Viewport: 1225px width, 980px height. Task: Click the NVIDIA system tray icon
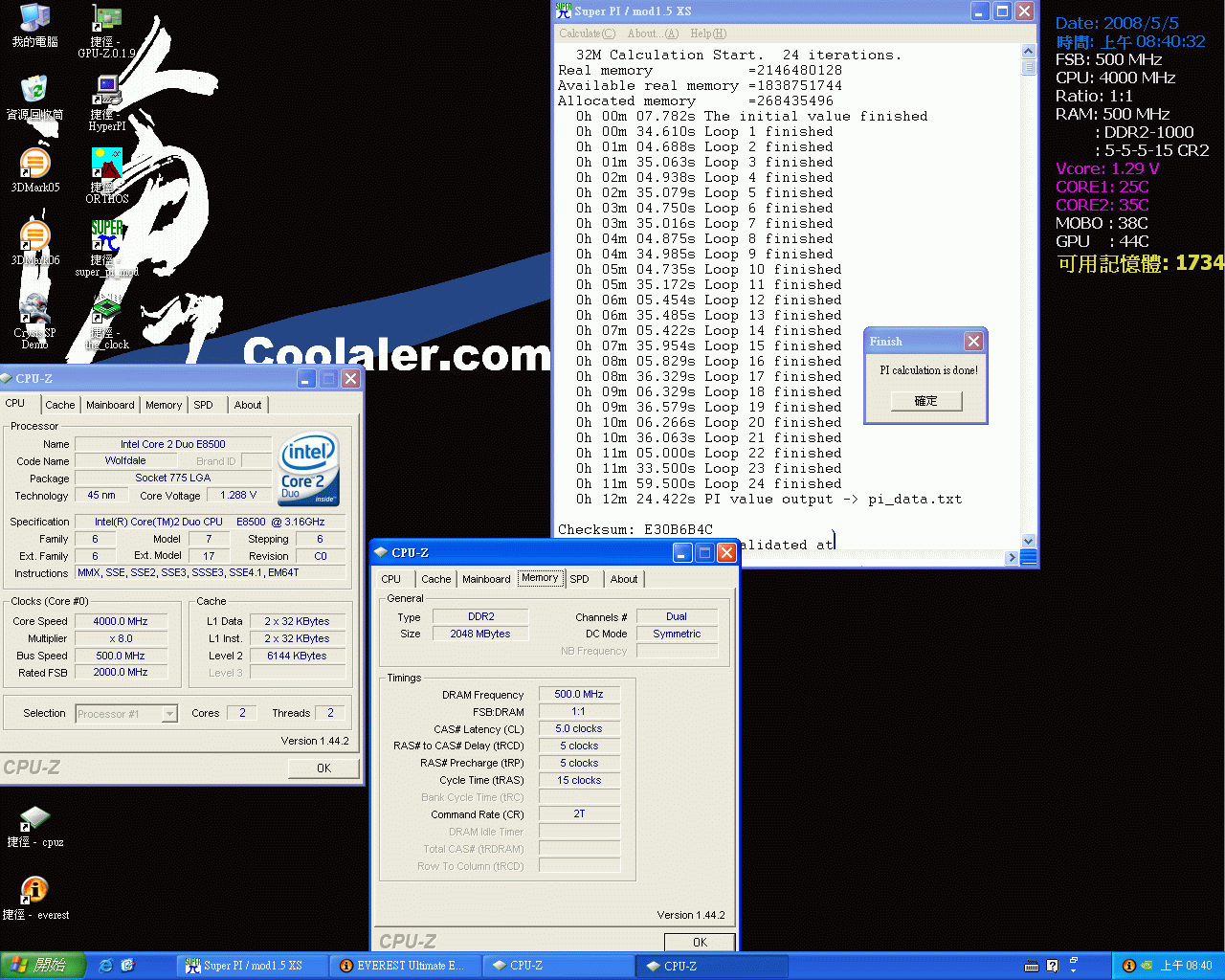tap(1146, 966)
